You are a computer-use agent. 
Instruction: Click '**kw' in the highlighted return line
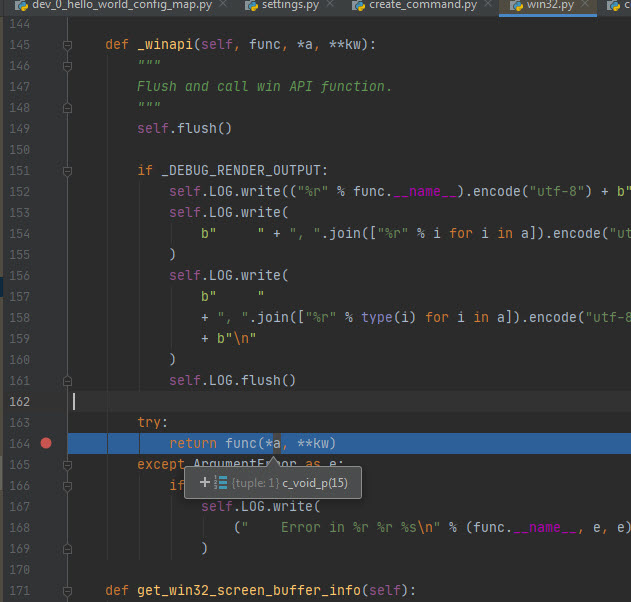point(313,443)
